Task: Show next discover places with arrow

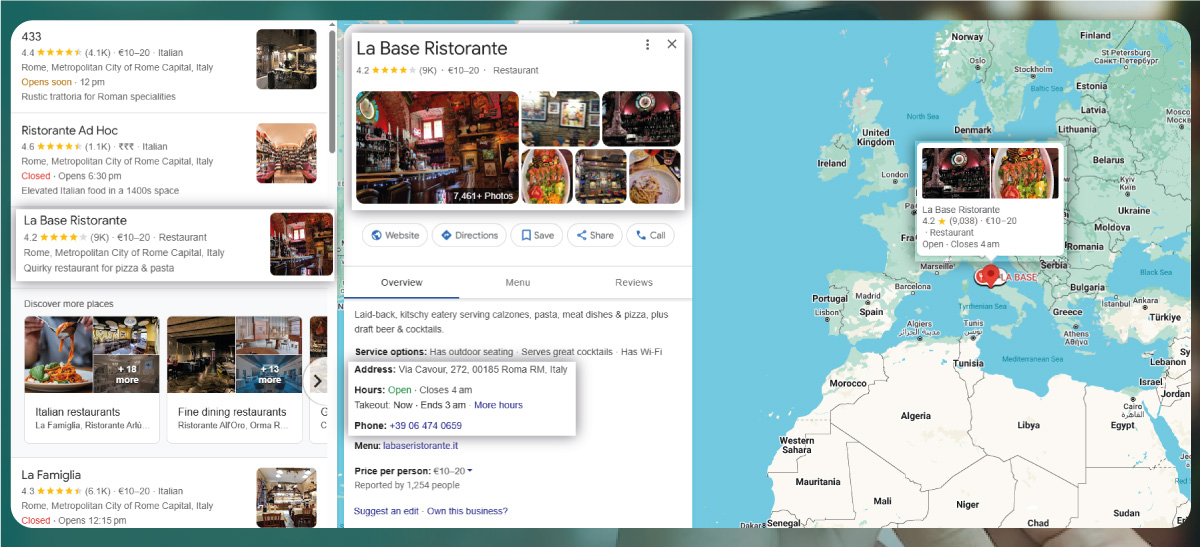Action: point(317,381)
